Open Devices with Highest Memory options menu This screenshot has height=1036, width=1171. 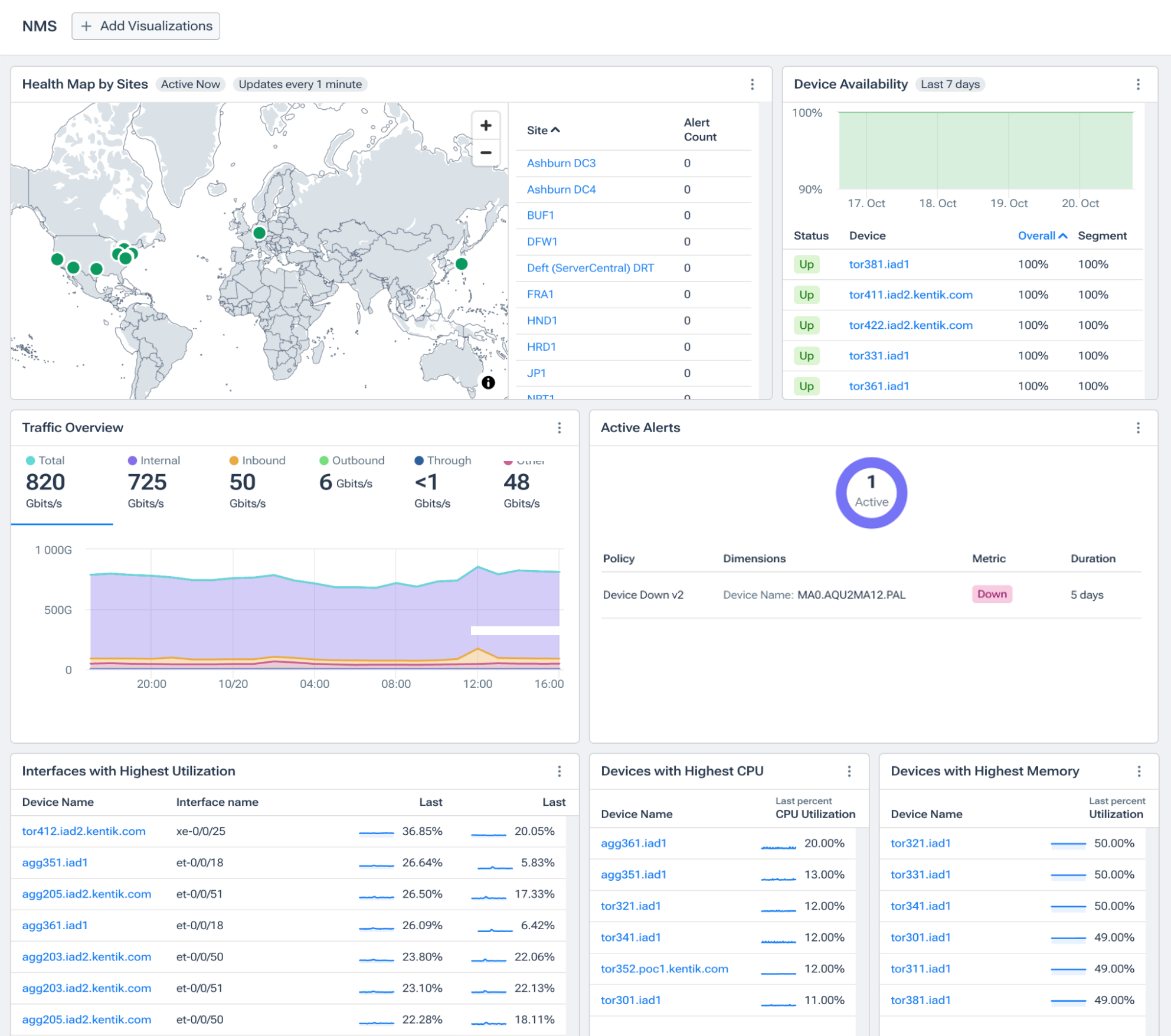[x=1139, y=771]
